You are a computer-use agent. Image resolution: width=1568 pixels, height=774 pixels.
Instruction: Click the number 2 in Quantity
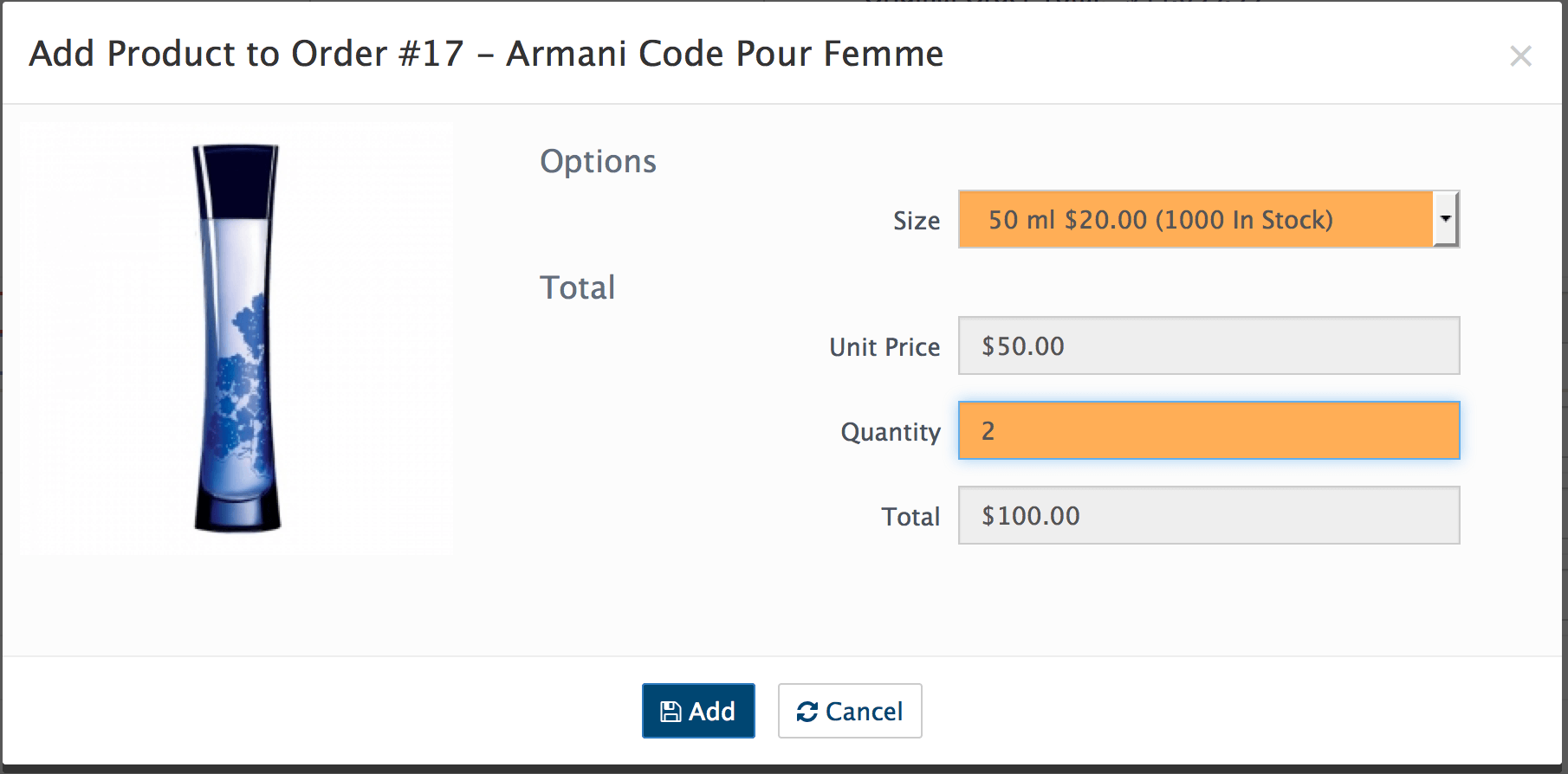coord(988,430)
